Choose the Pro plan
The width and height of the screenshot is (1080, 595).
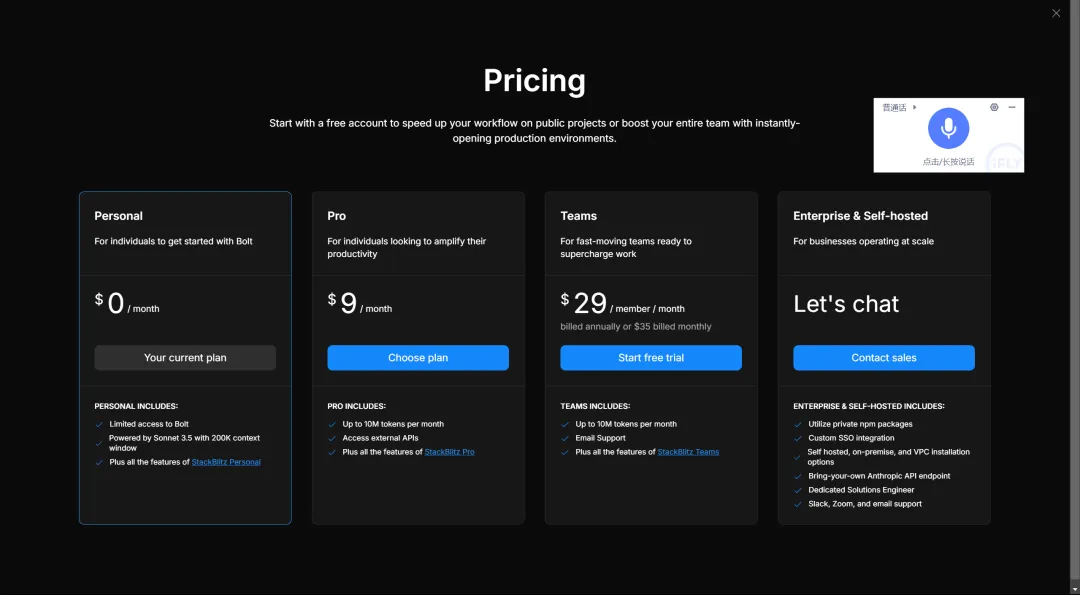[x=418, y=357]
